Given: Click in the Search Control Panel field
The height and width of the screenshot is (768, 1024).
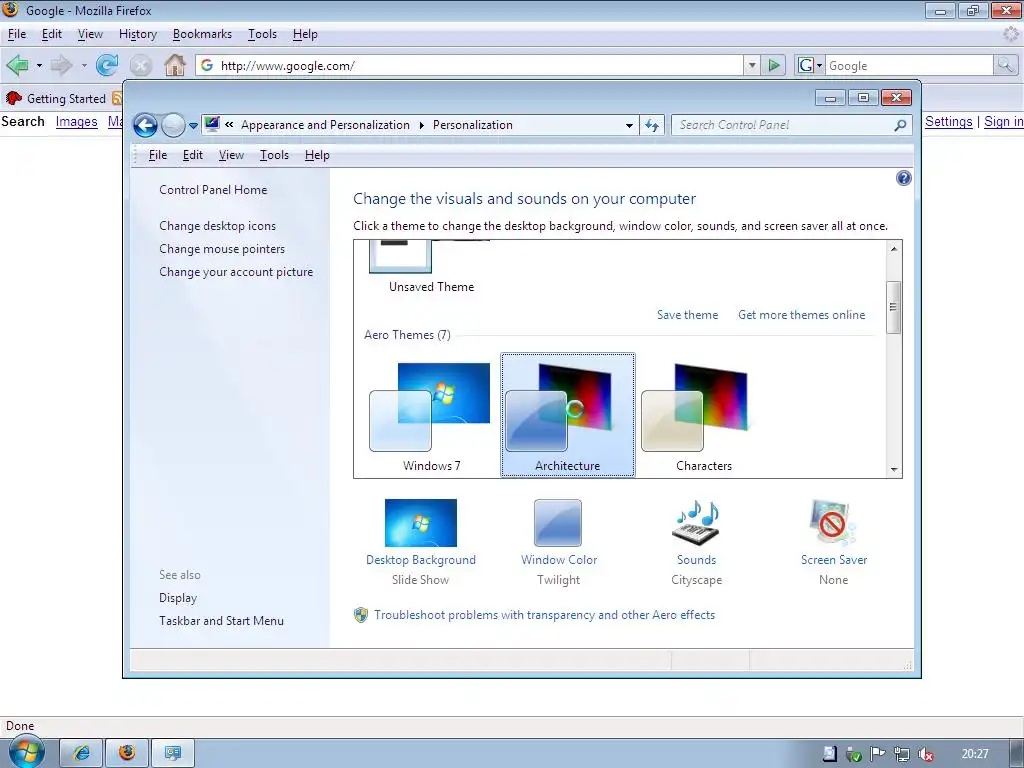Looking at the screenshot, I should pos(784,125).
